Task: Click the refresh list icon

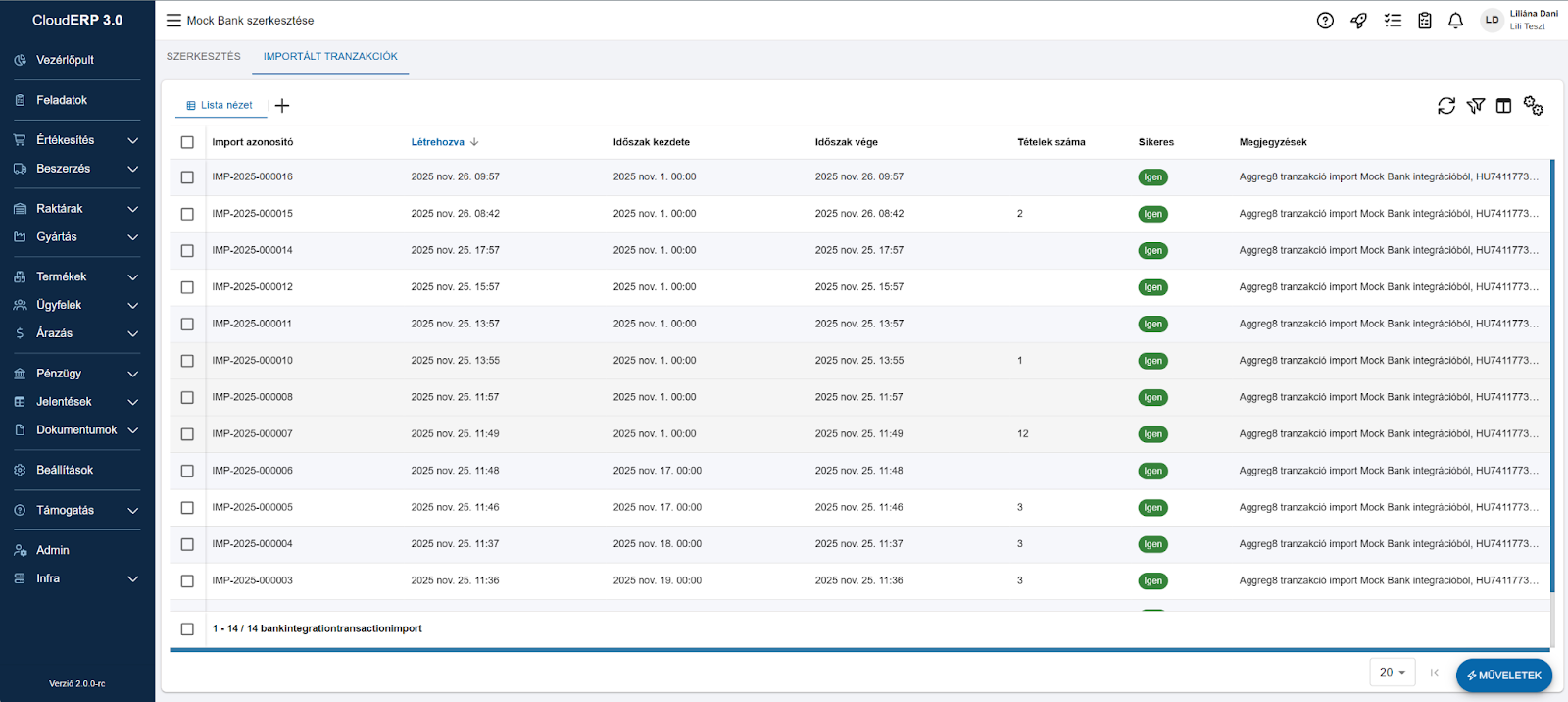Action: (1445, 106)
